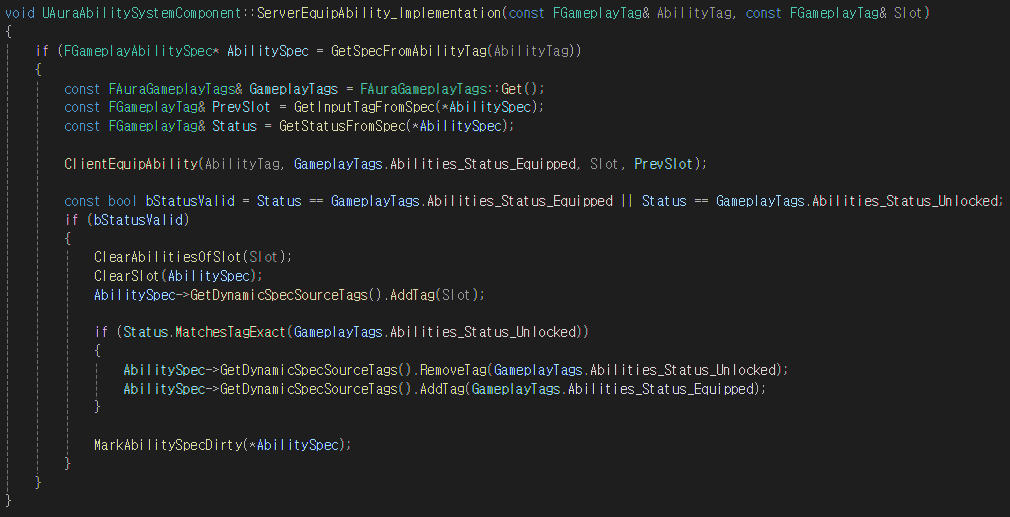Click PrevSlot variable in its declaration
The height and width of the screenshot is (517, 1010).
tap(242, 107)
